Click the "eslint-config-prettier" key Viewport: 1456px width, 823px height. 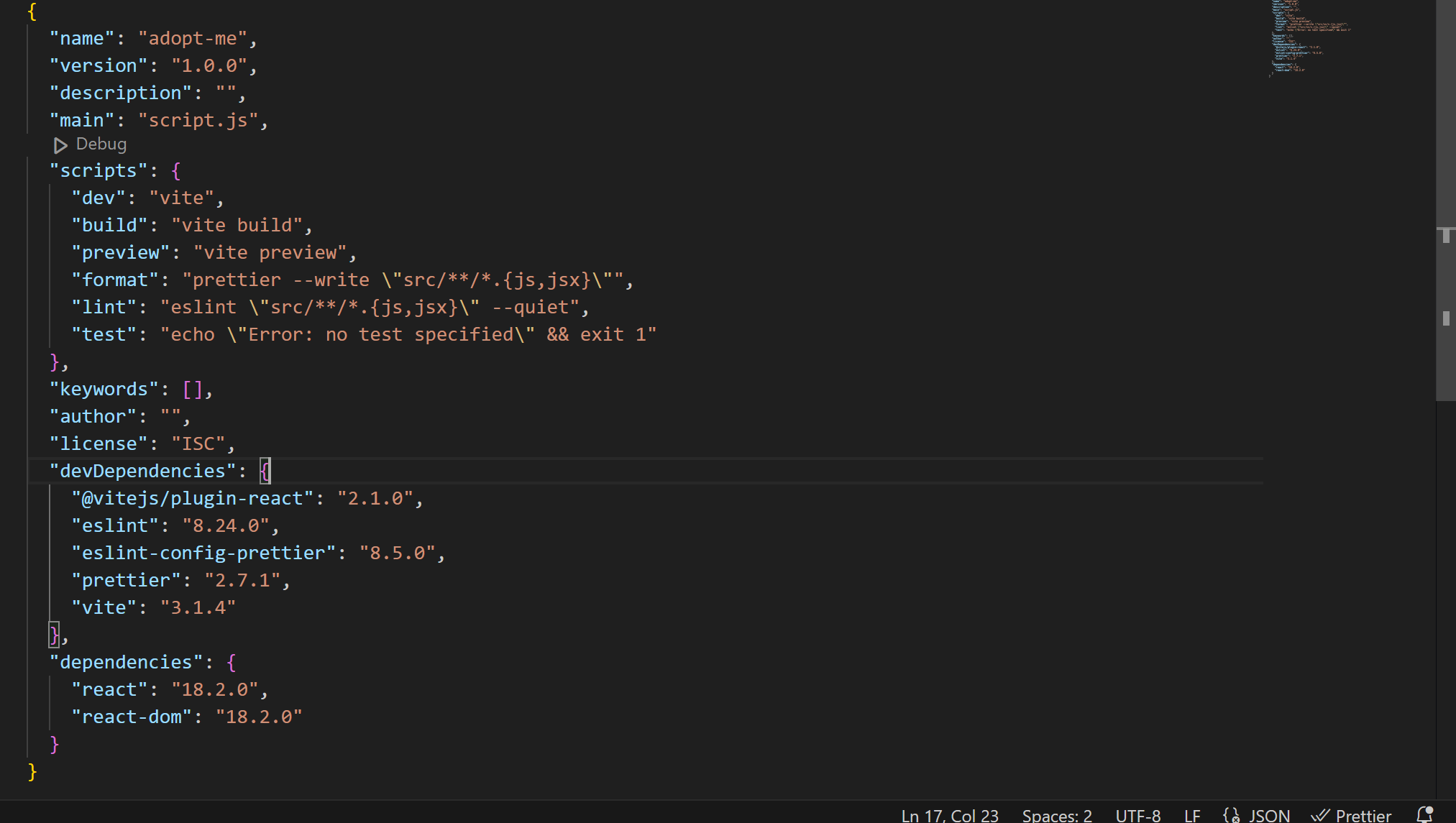click(204, 553)
